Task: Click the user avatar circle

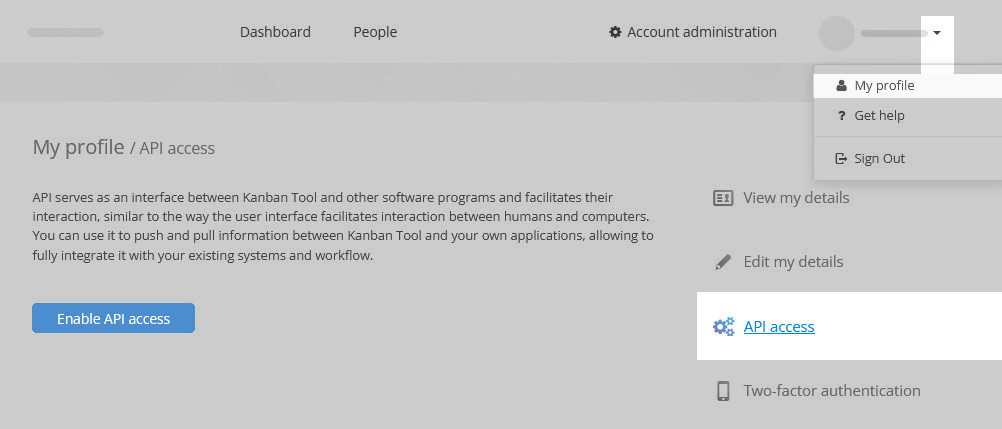Action: (x=836, y=33)
